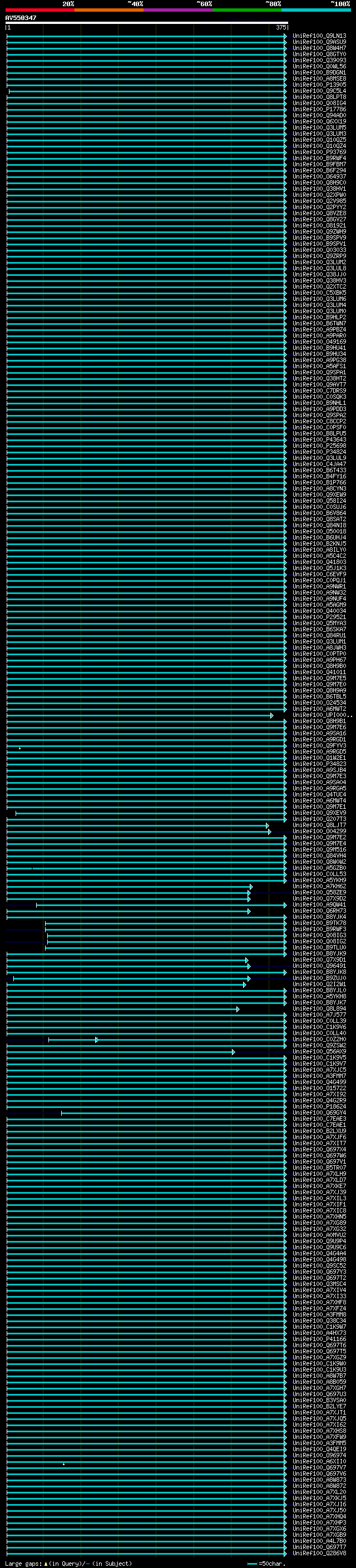Open hit UniRef100_Q9ASU9

[x=319, y=42]
